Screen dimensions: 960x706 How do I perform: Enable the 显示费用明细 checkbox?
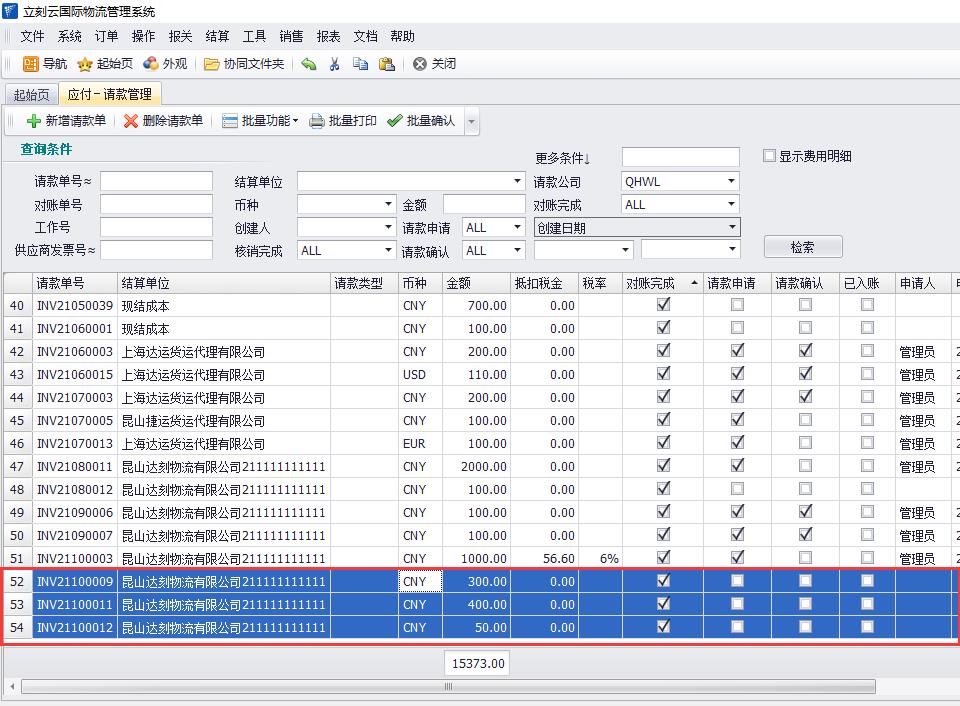[x=769, y=156]
